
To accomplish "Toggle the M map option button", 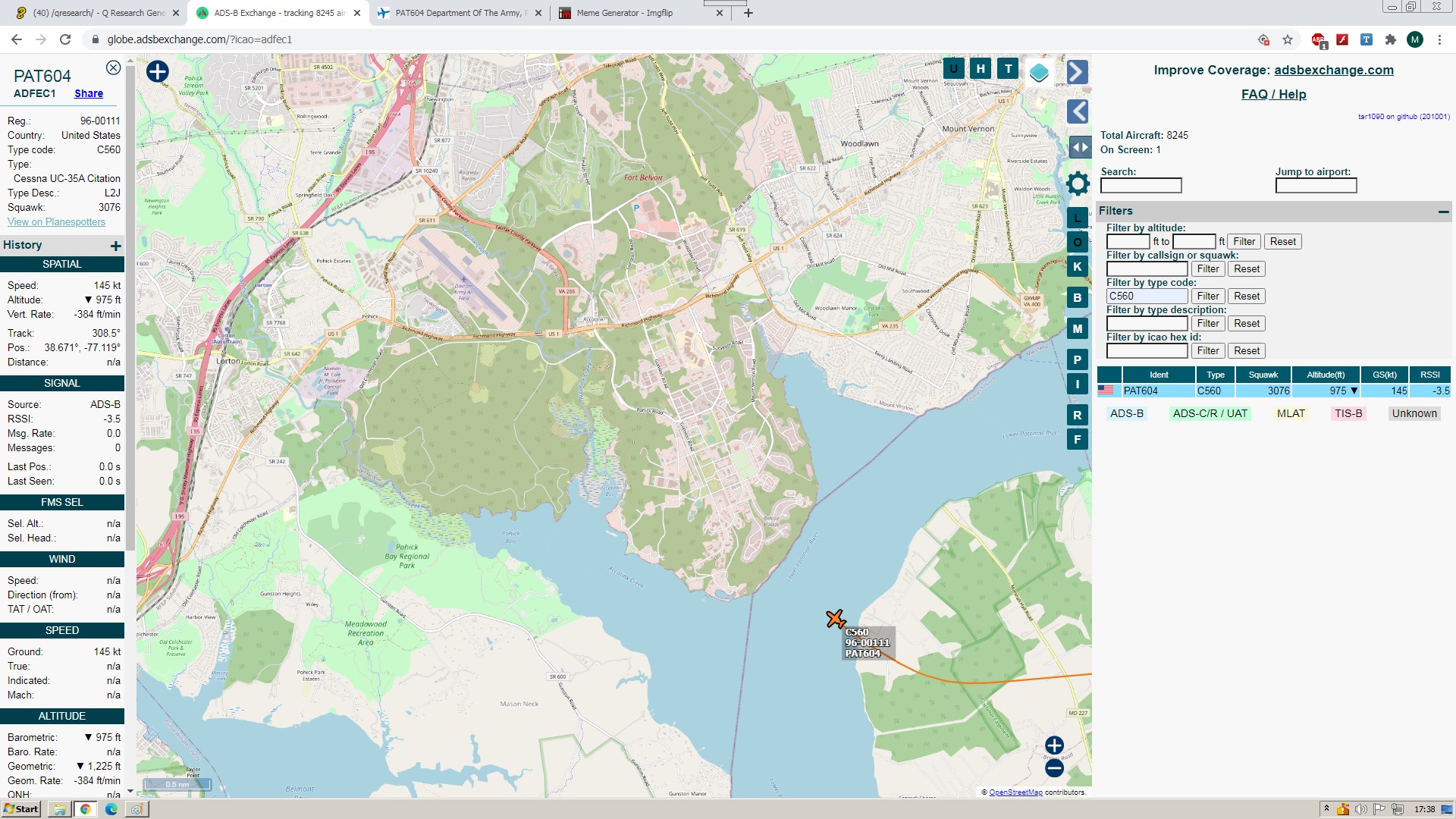I will [x=1078, y=328].
